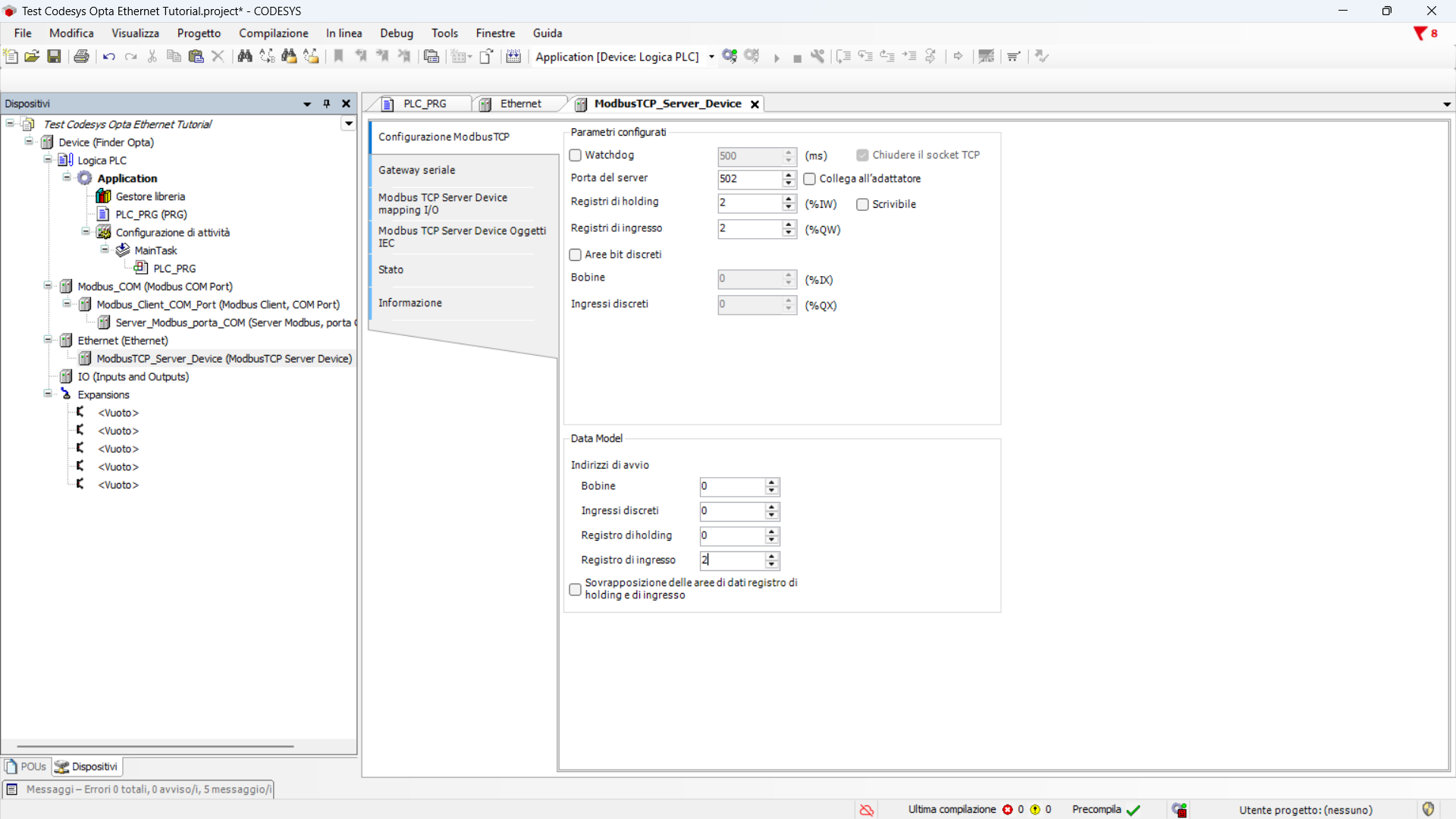Tick the Scrivibile checkbox
The width and height of the screenshot is (1456, 819).
click(x=862, y=205)
